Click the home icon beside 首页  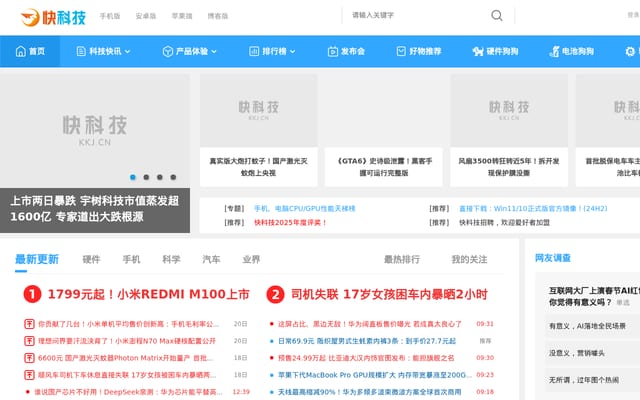pos(20,51)
